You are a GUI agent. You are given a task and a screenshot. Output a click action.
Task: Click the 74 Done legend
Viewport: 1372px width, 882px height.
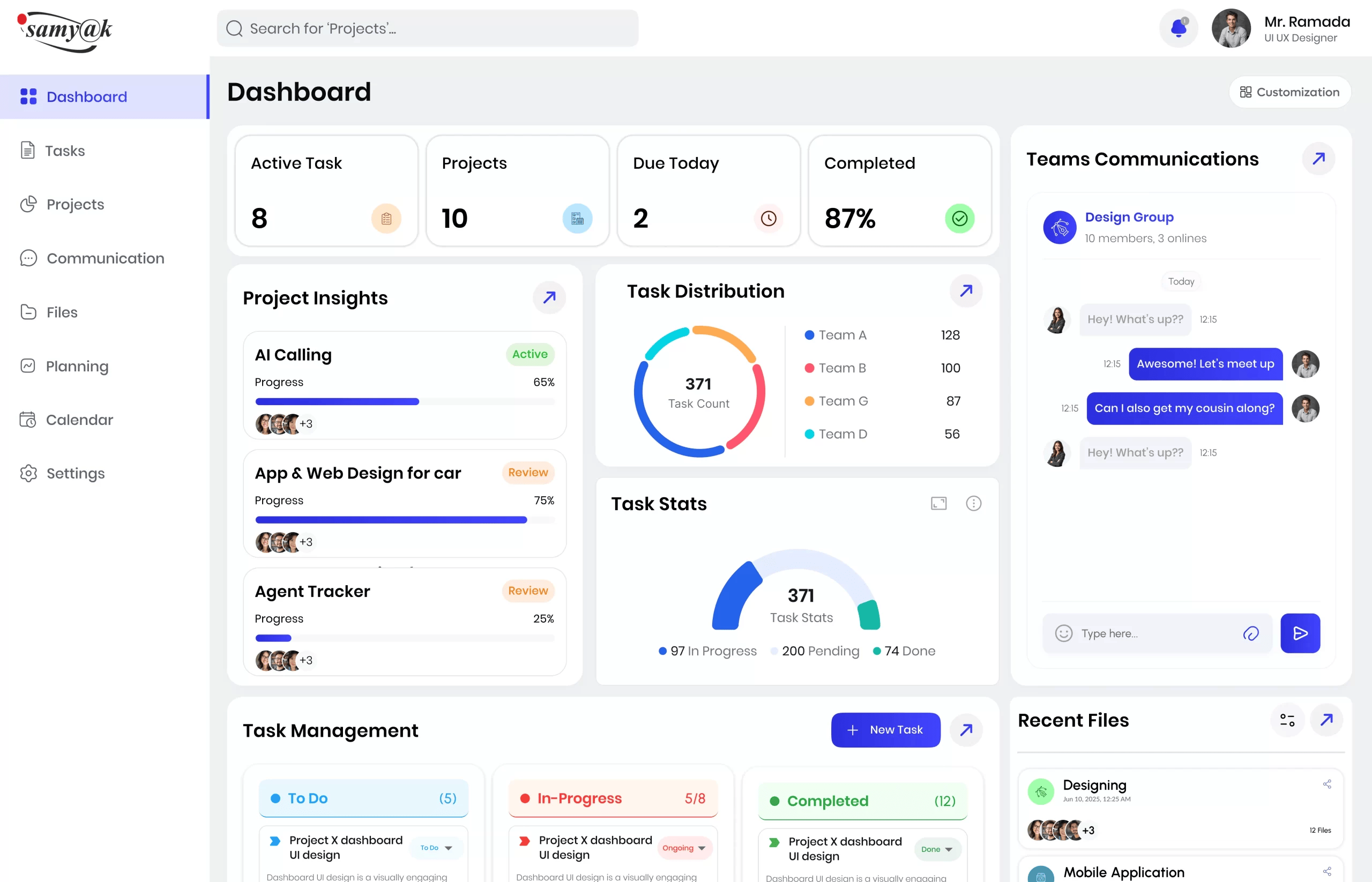904,651
